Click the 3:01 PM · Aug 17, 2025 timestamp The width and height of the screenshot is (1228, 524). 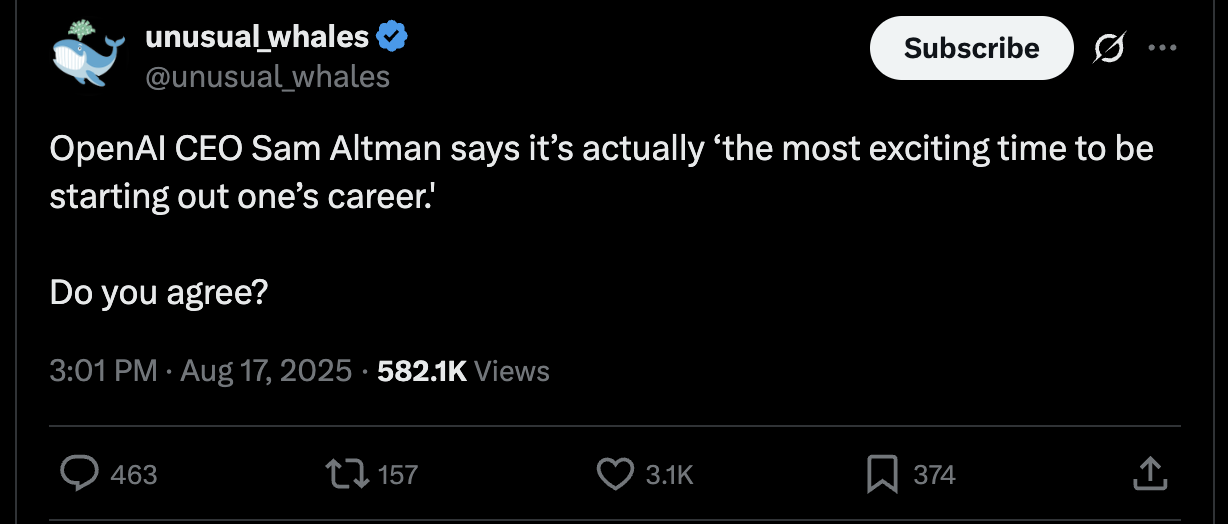[x=200, y=371]
